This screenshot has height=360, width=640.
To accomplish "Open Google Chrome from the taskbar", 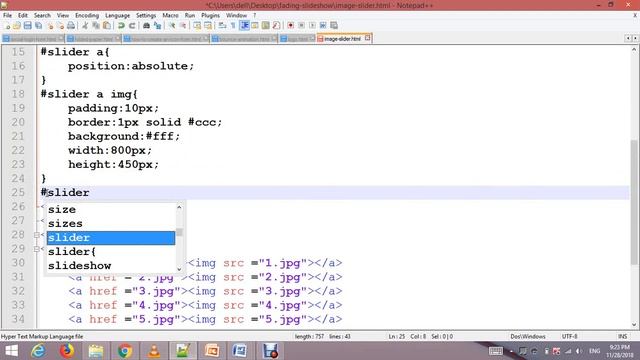I will (x=125, y=351).
